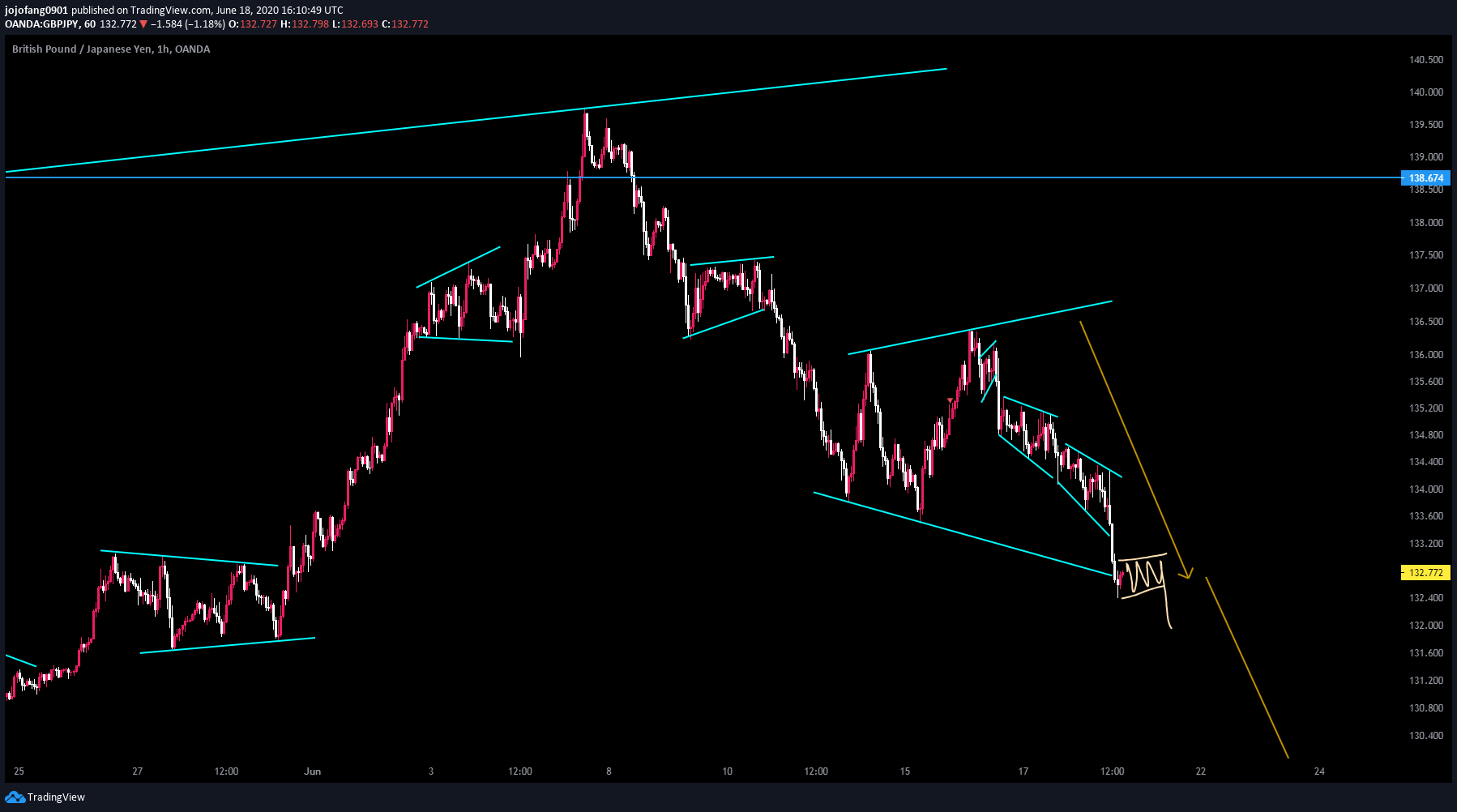Click the TradingView brand text at bottom
The width and height of the screenshot is (1457, 812).
56,797
